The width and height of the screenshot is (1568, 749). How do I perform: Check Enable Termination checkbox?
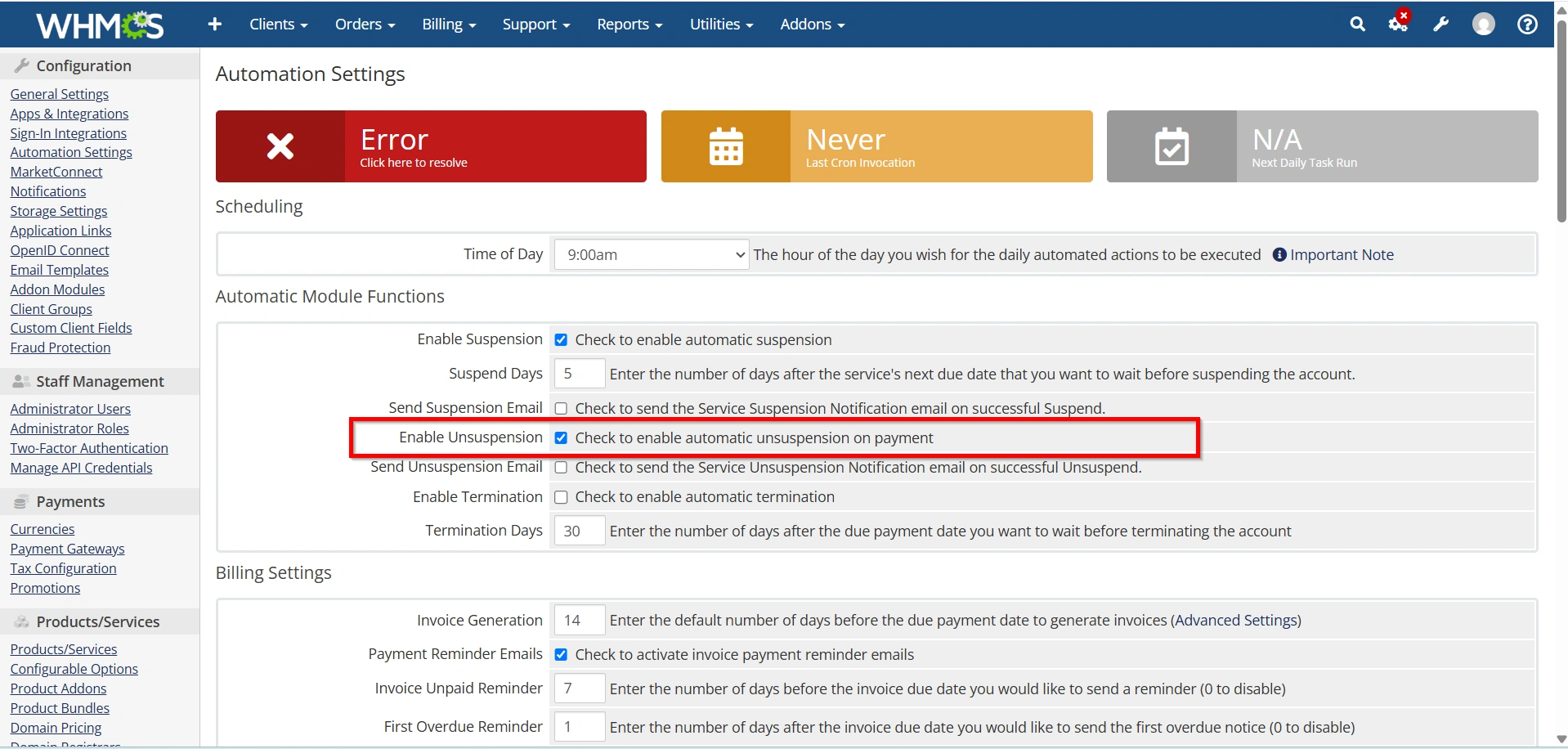(561, 497)
